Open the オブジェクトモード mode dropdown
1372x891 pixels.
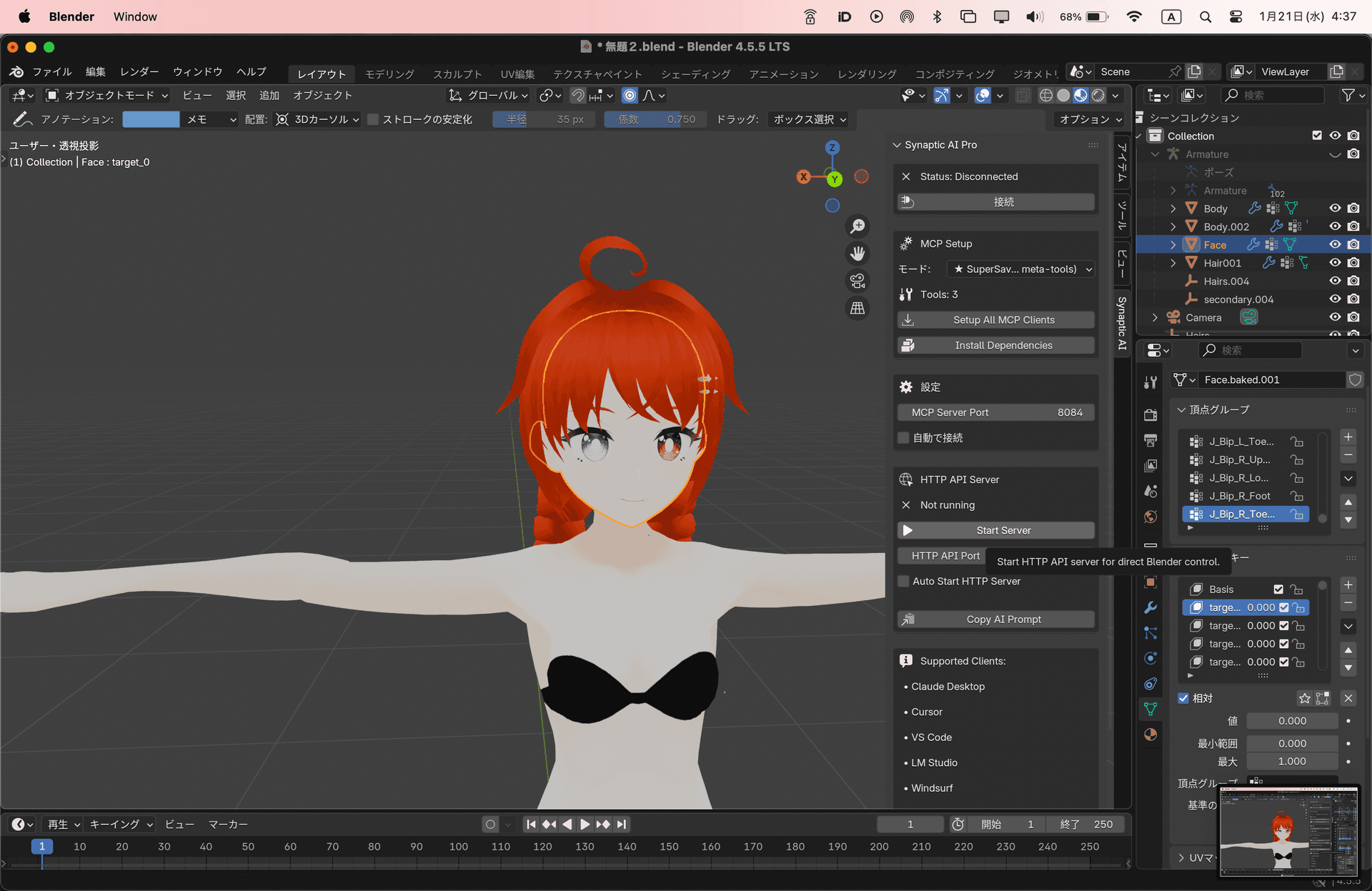[x=107, y=95]
